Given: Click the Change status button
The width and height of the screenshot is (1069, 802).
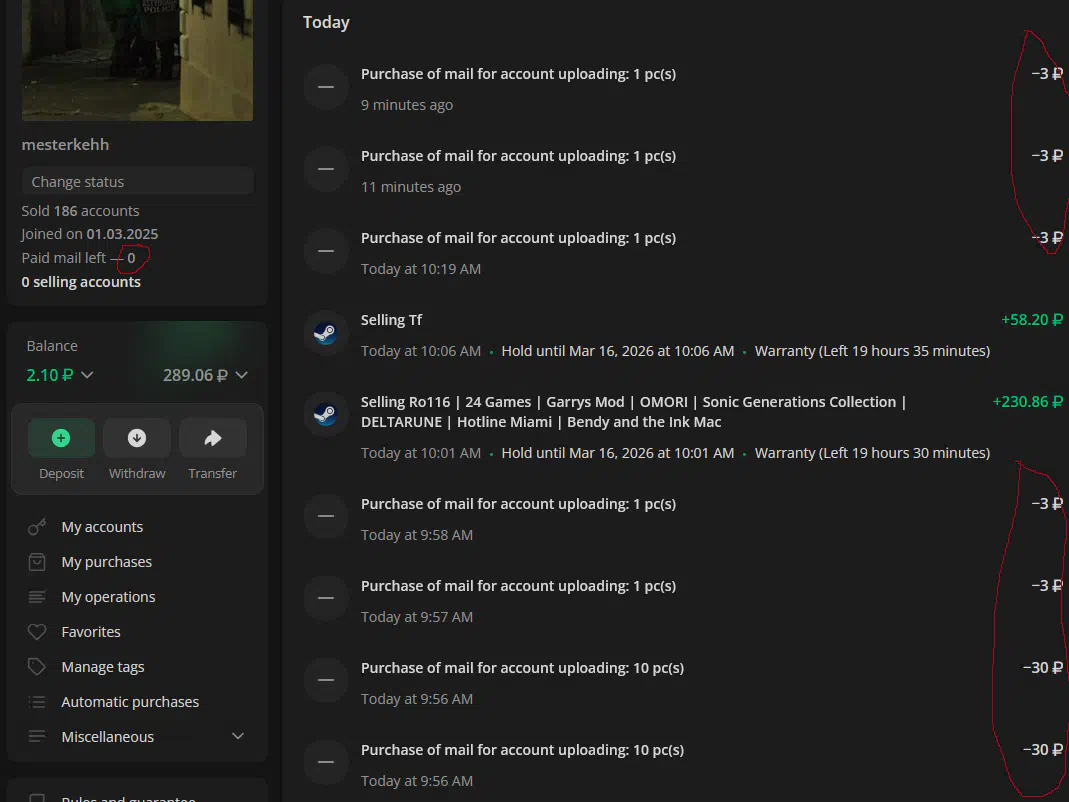Looking at the screenshot, I should point(137,182).
